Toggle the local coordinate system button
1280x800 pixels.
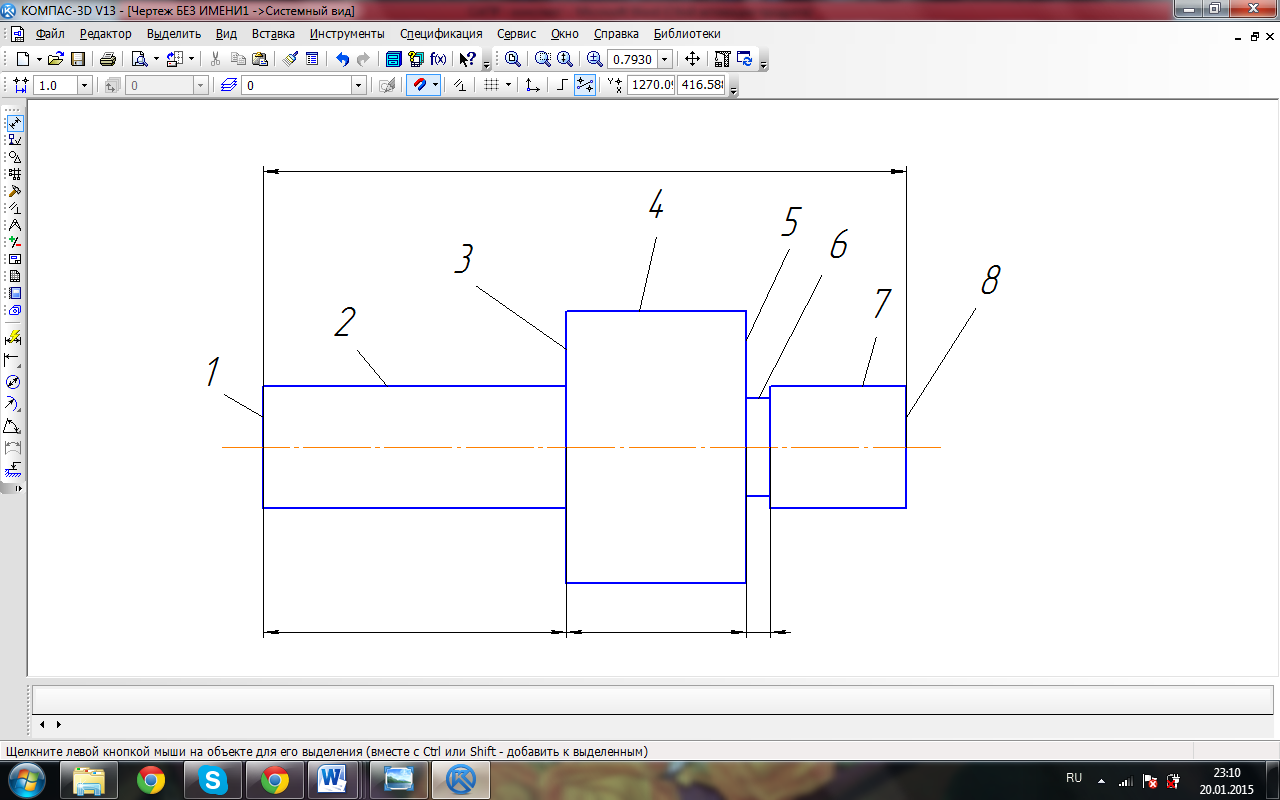pos(533,85)
